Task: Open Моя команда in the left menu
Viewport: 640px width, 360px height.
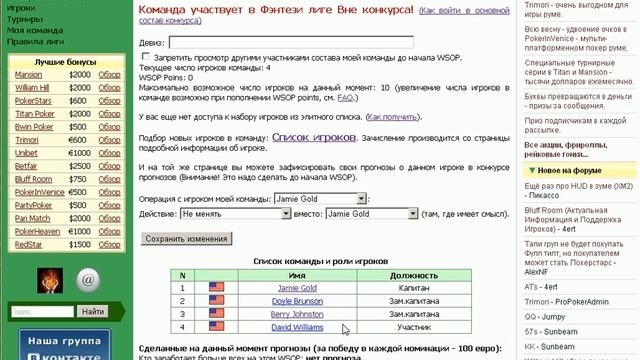Action: 35,30
